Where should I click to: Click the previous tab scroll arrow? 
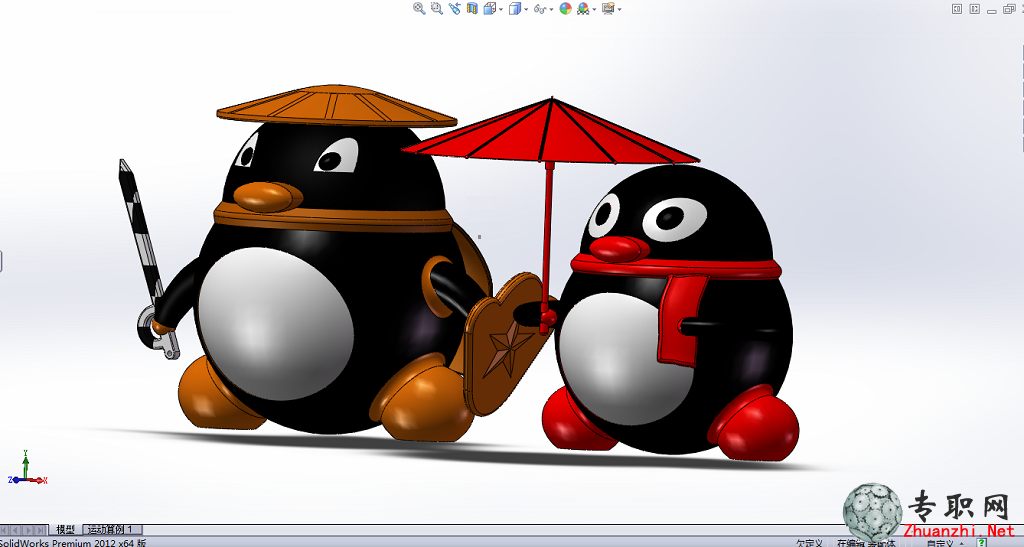[15, 530]
